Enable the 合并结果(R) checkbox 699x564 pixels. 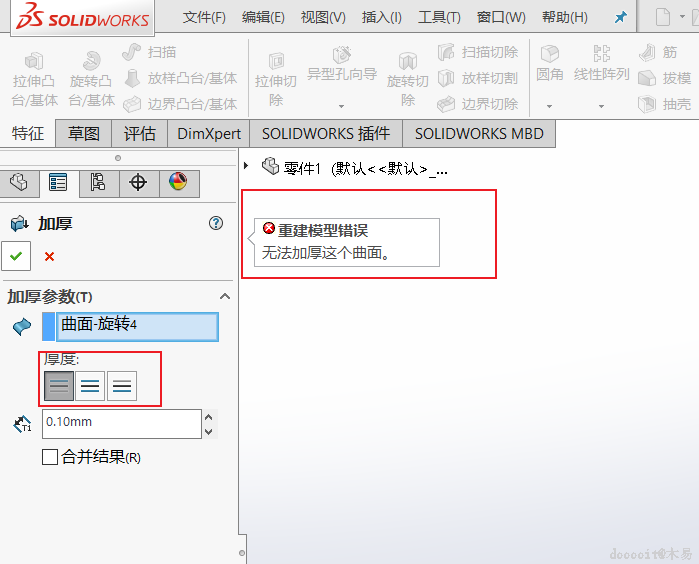pyautogui.click(x=50, y=457)
